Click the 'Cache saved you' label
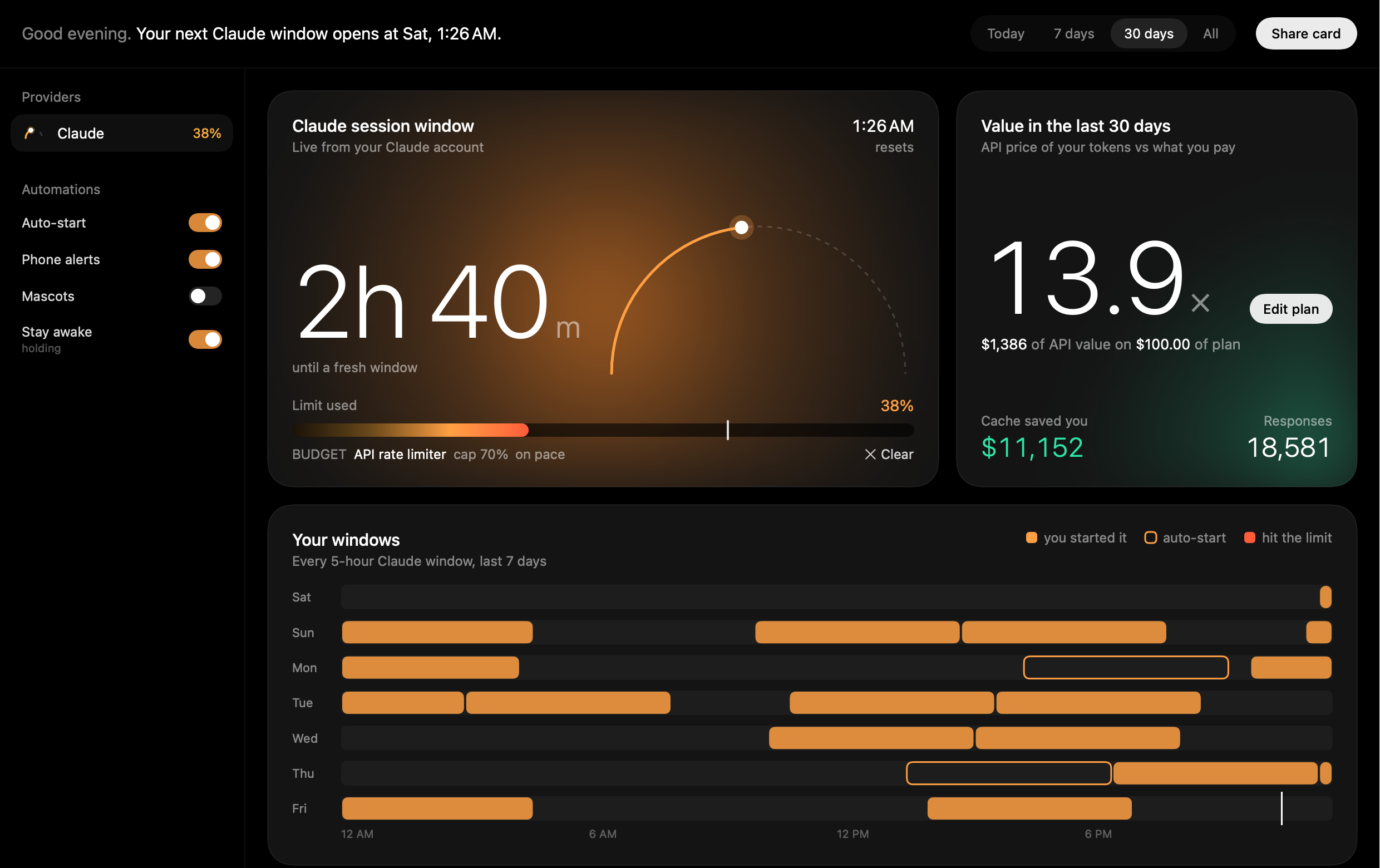The height and width of the screenshot is (868, 1380). click(x=1034, y=421)
